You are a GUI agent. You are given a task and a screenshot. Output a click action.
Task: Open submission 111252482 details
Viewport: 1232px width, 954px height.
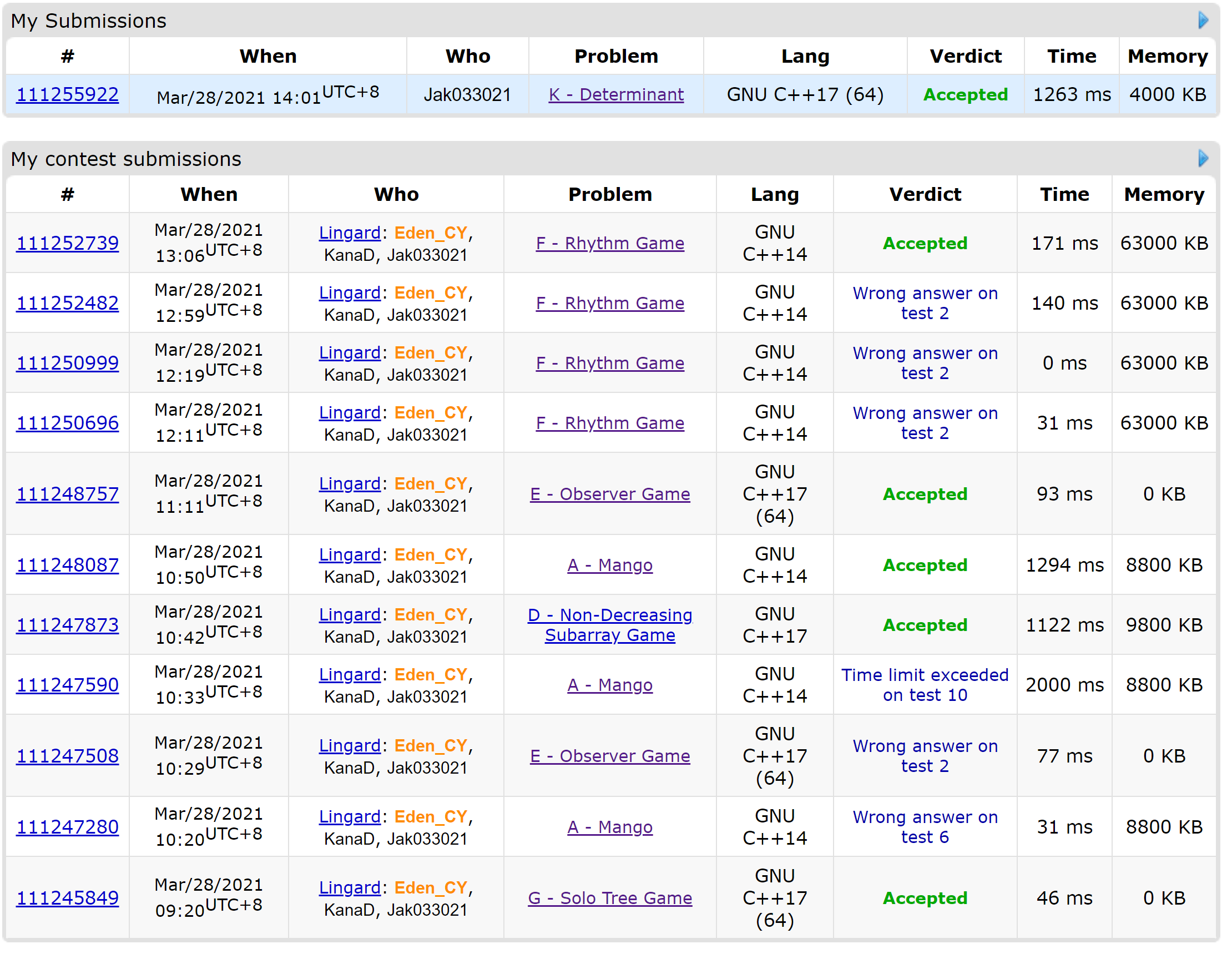[x=67, y=303]
